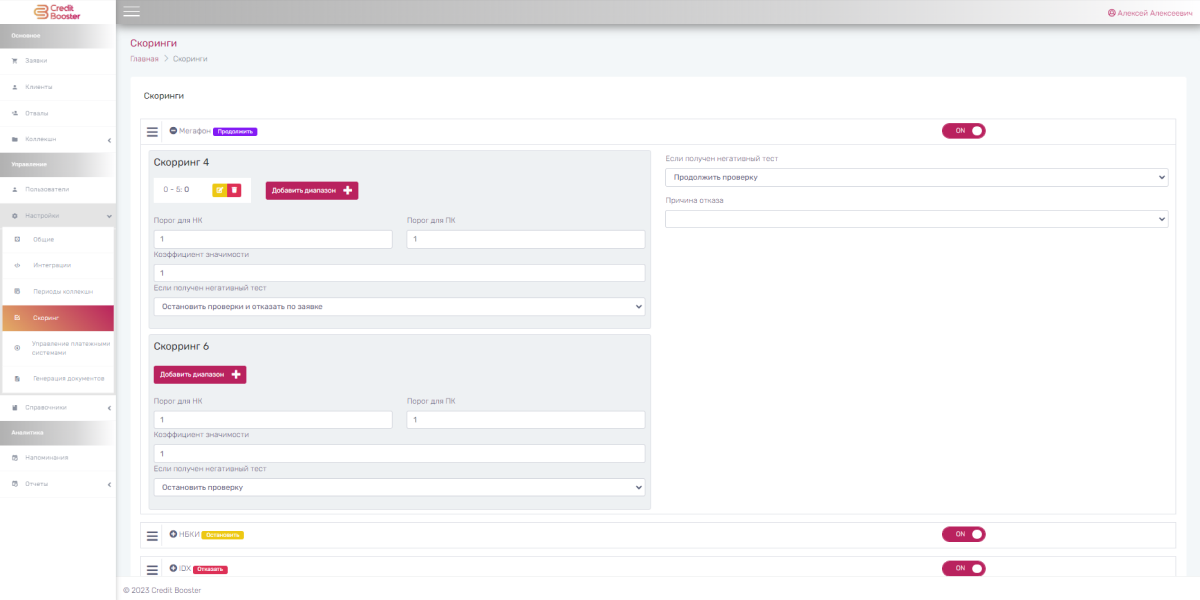Click the Порог для ПК field in Скорринг 4
Viewport: 1200px width, 600px height.
point(525,240)
